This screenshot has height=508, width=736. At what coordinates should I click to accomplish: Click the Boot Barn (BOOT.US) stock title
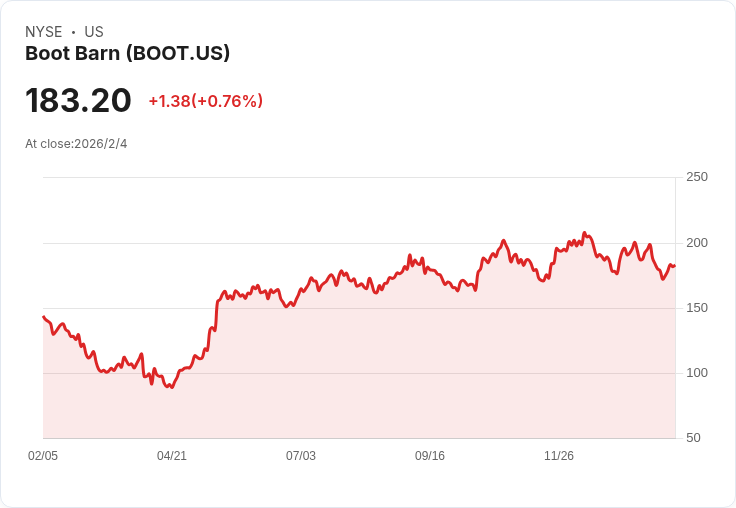[x=127, y=53]
